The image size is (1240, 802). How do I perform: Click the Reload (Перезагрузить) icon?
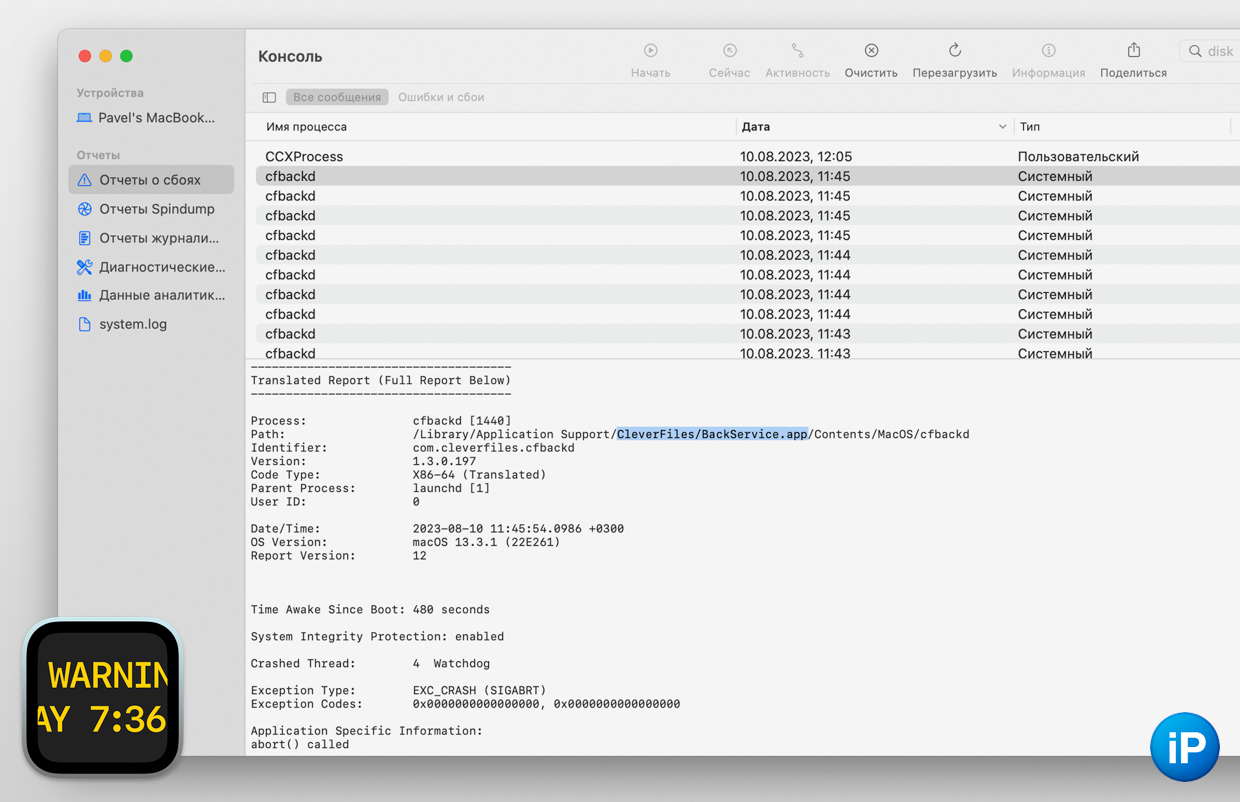[x=954, y=51]
